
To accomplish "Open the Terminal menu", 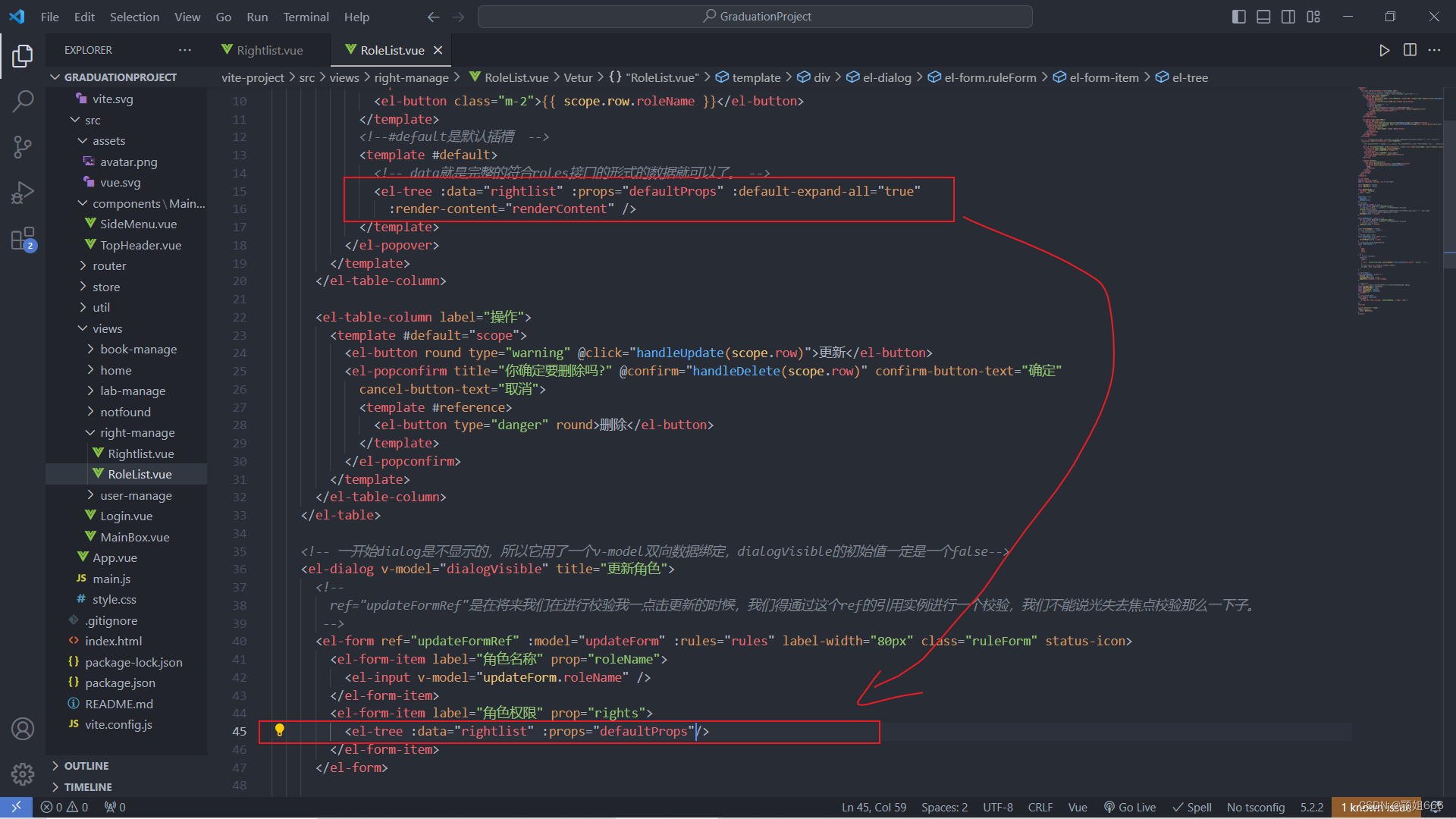I will coord(306,17).
